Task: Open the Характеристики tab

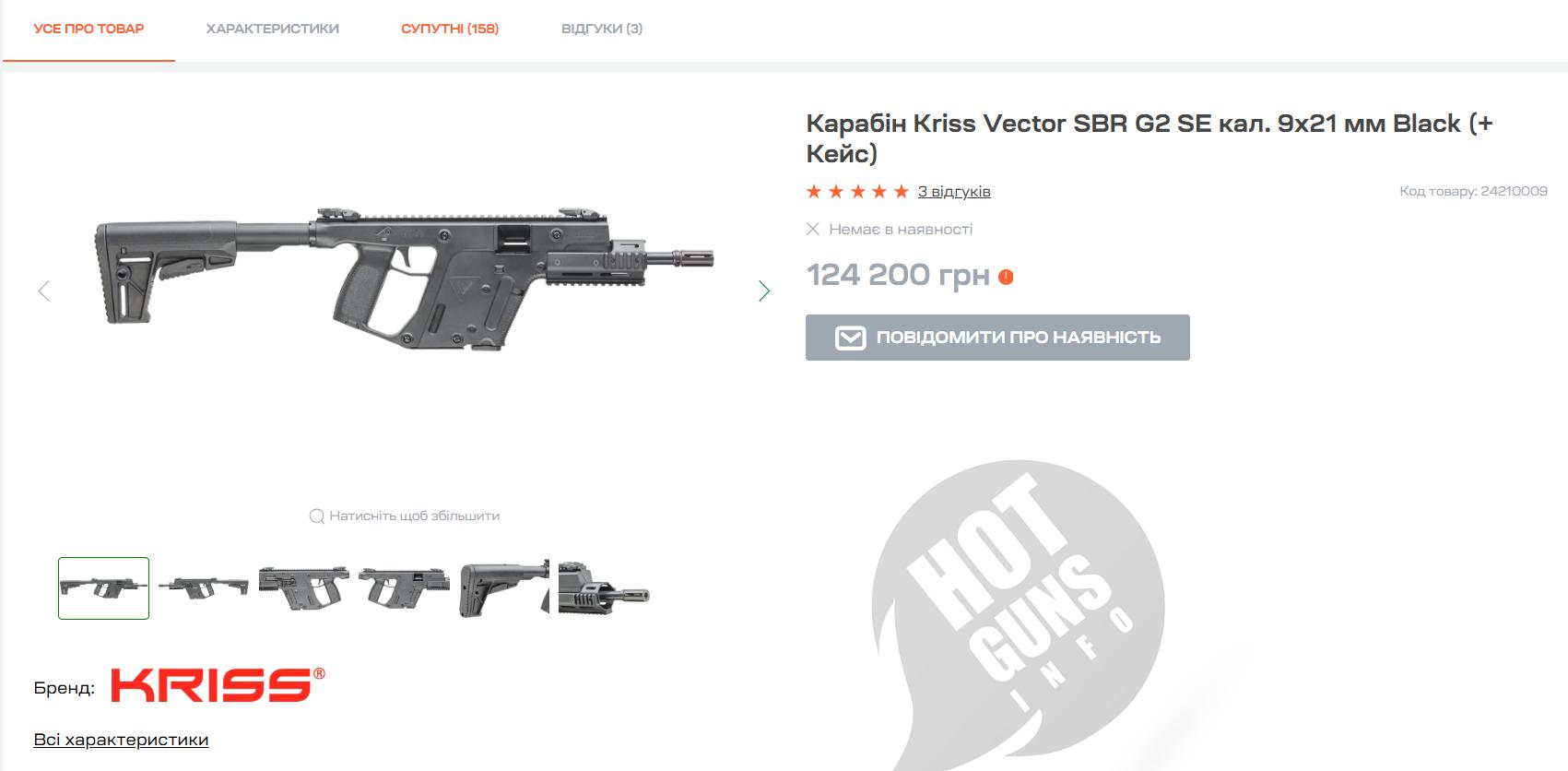Action: click(272, 29)
